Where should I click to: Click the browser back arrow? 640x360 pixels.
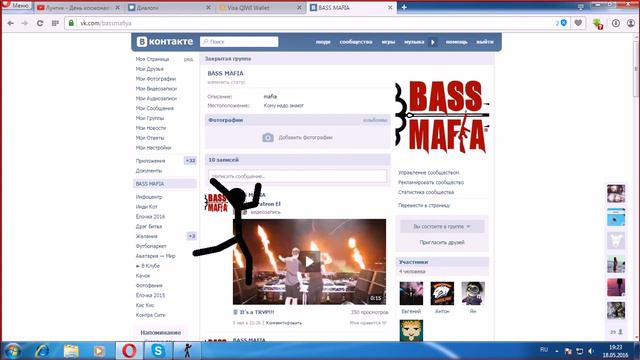pyautogui.click(x=11, y=23)
